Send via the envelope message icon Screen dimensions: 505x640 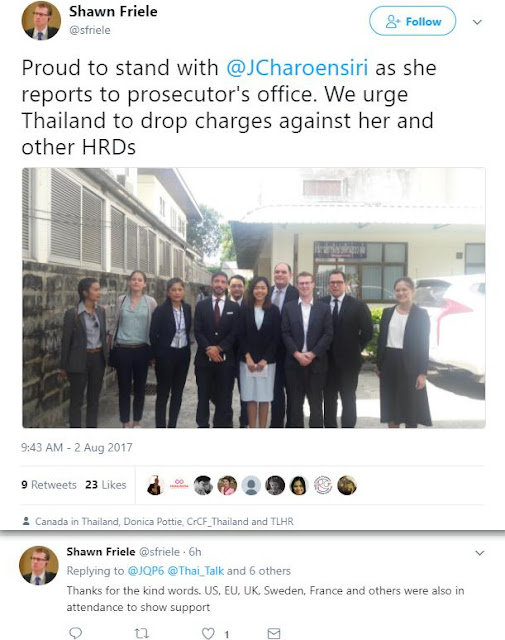pyautogui.click(x=274, y=633)
